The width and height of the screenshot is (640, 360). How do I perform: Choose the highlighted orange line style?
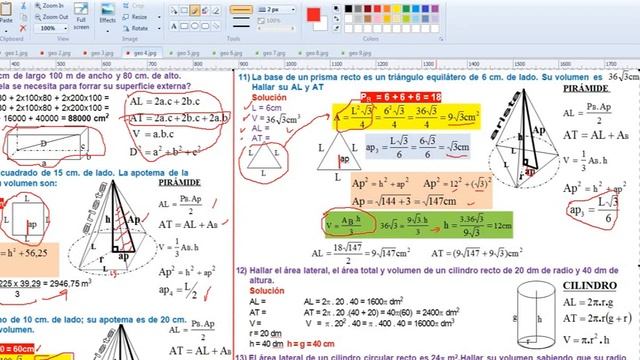(x=241, y=9)
